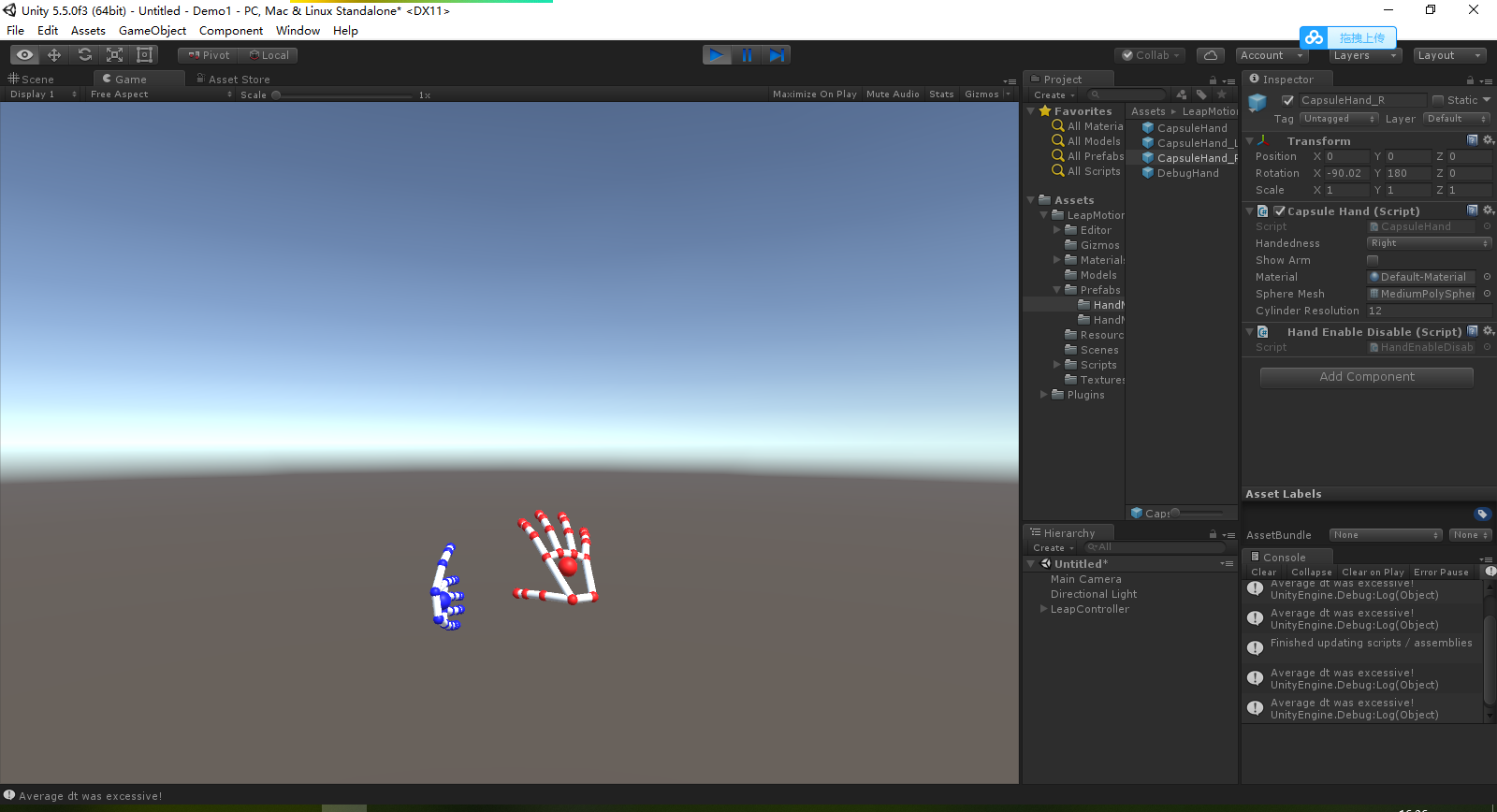Lock the Project panel
This screenshot has width=1497, height=812.
(x=1213, y=80)
